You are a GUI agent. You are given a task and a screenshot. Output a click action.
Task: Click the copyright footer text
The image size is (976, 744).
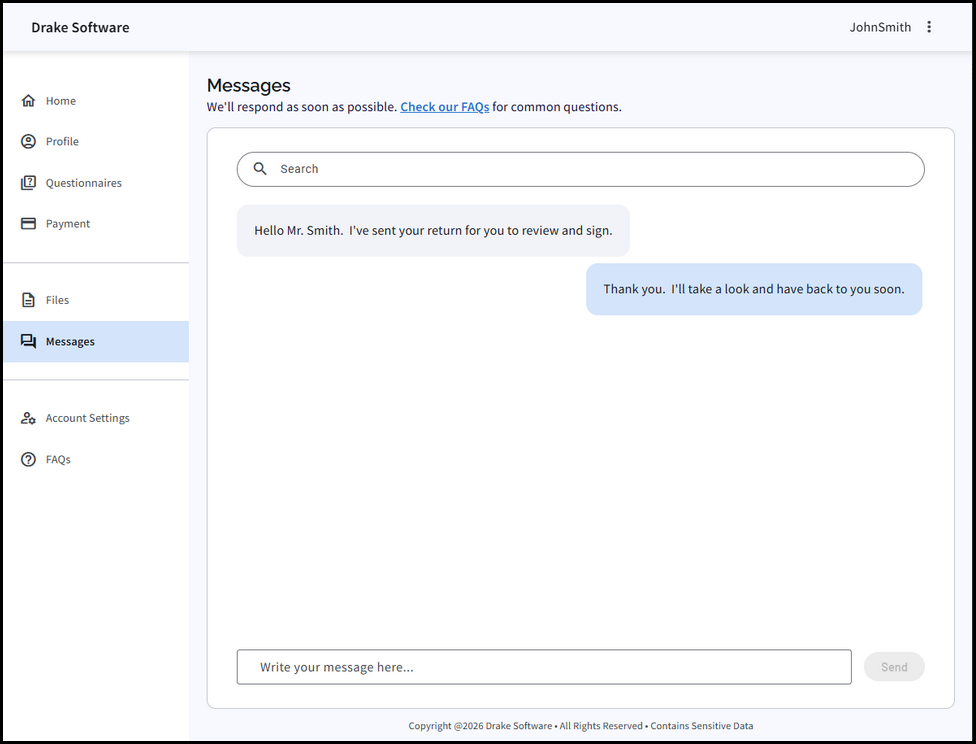click(580, 726)
